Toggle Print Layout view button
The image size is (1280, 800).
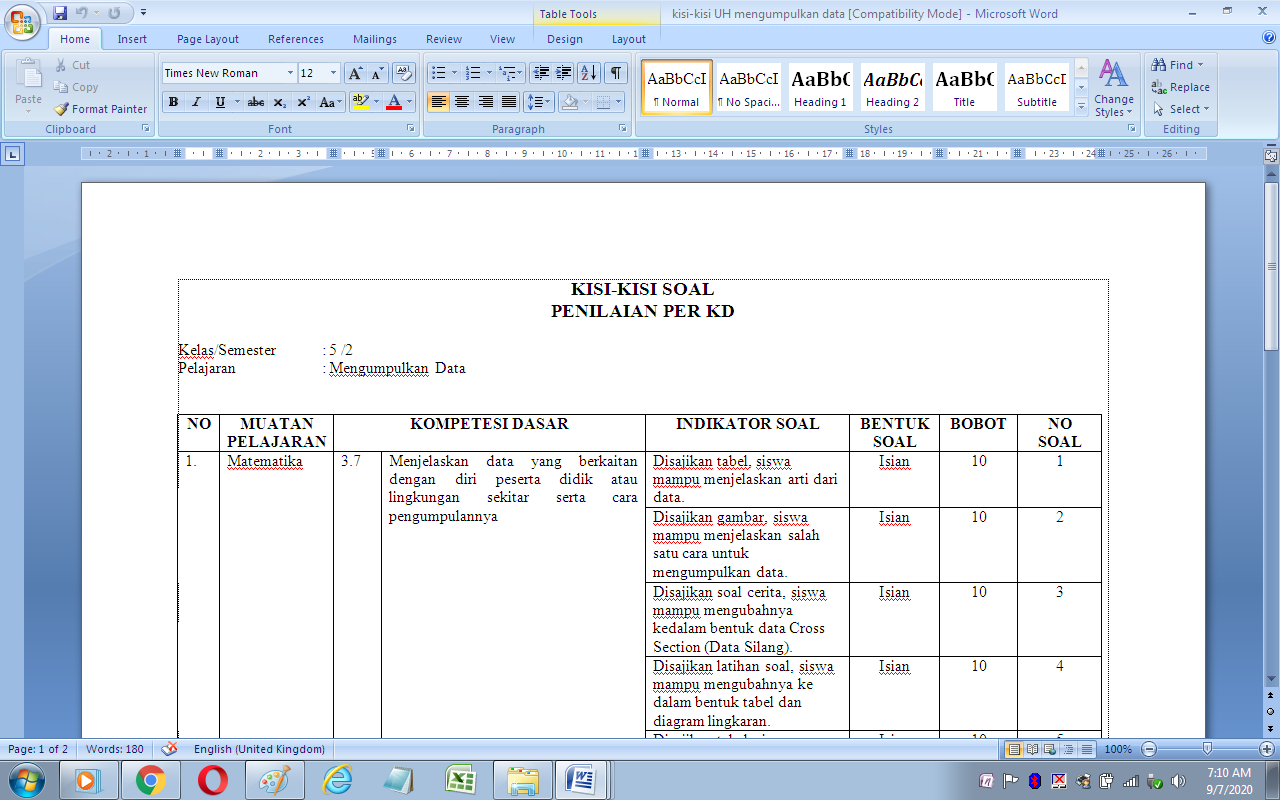pos(1014,749)
